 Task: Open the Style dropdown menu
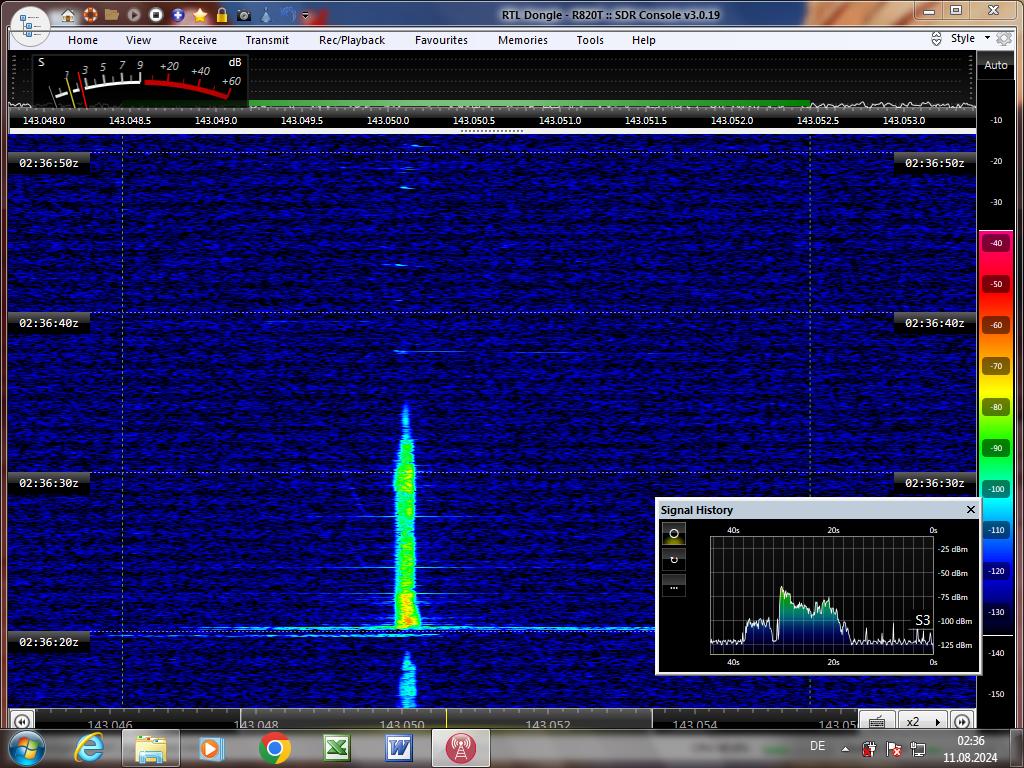[970, 39]
